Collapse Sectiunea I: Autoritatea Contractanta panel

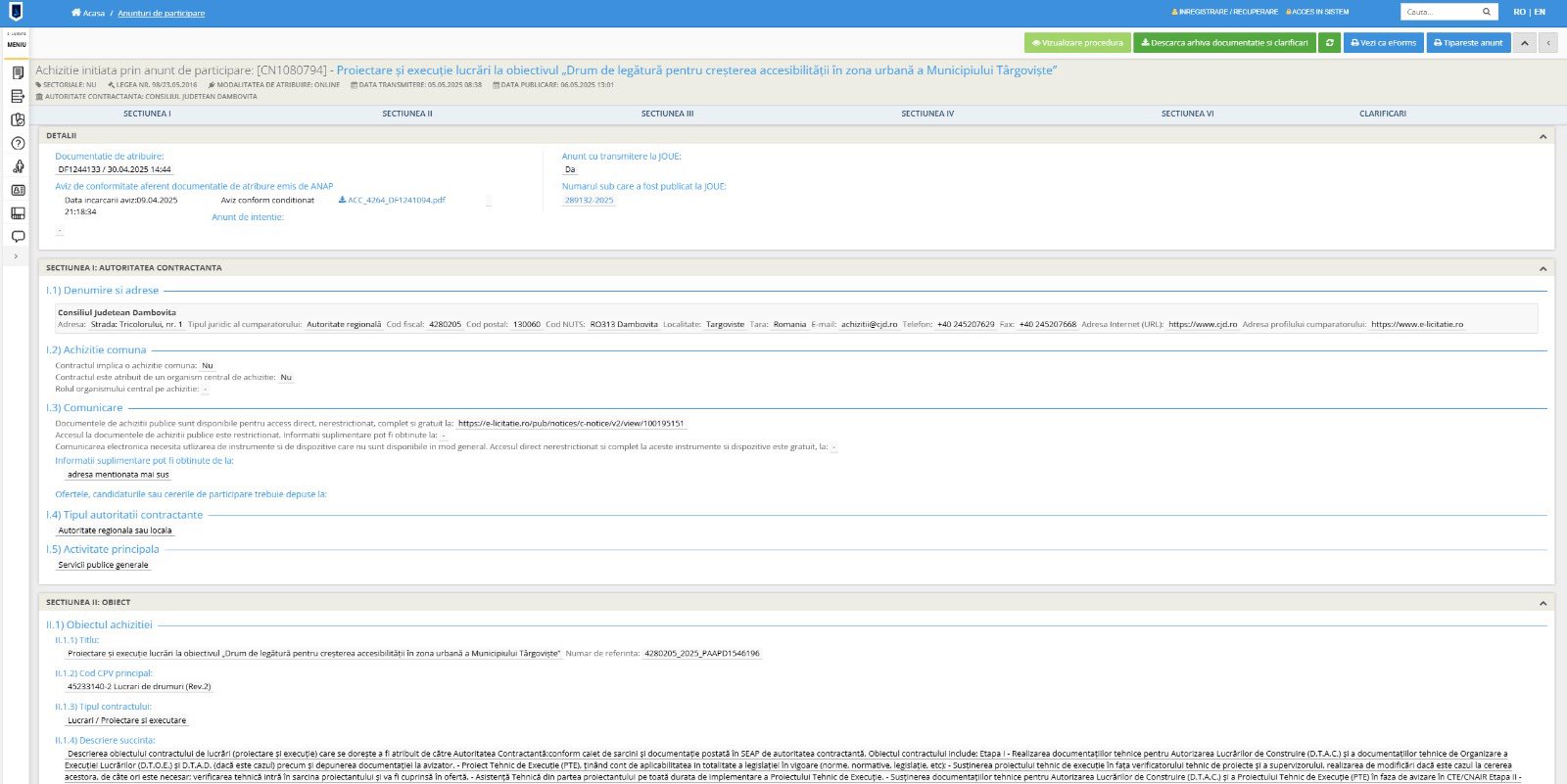[1543, 268]
